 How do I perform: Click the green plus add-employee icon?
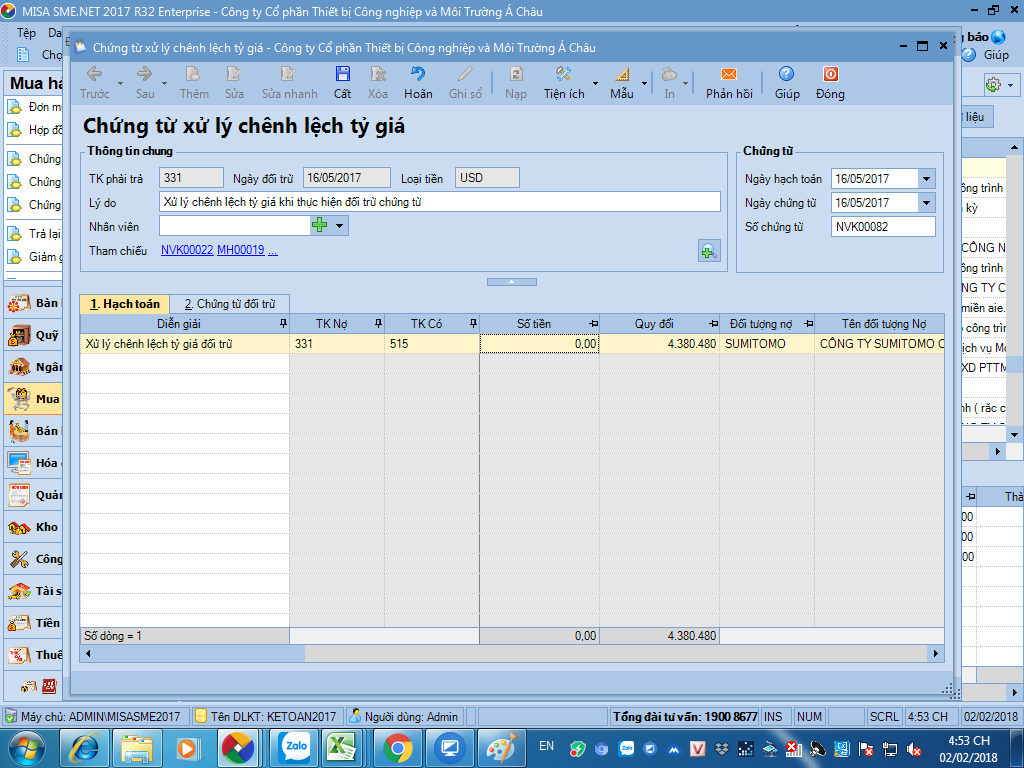319,225
